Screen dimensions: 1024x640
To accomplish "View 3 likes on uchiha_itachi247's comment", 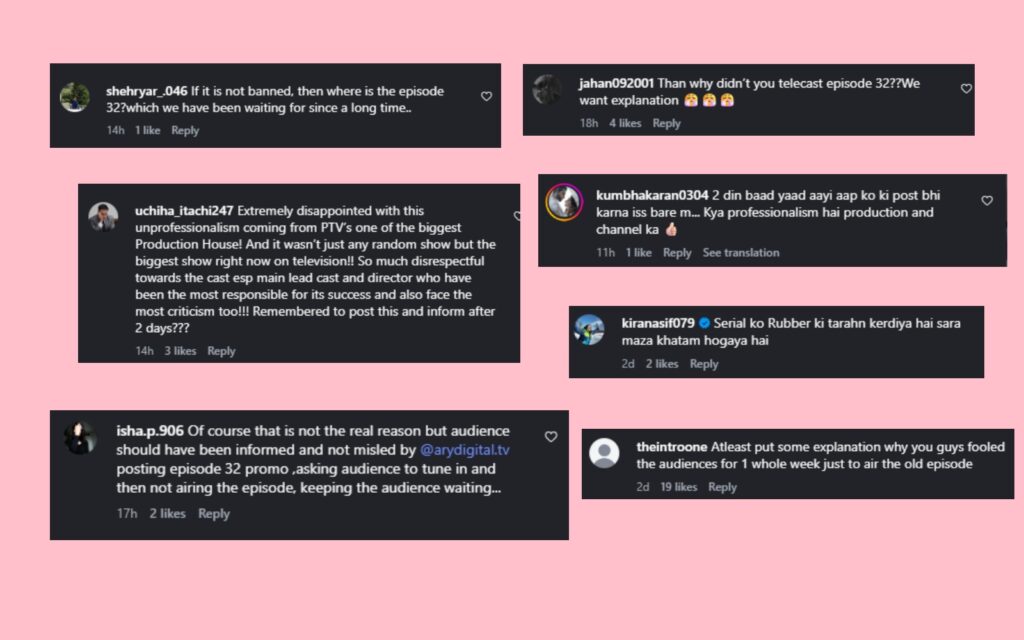I will [x=180, y=351].
